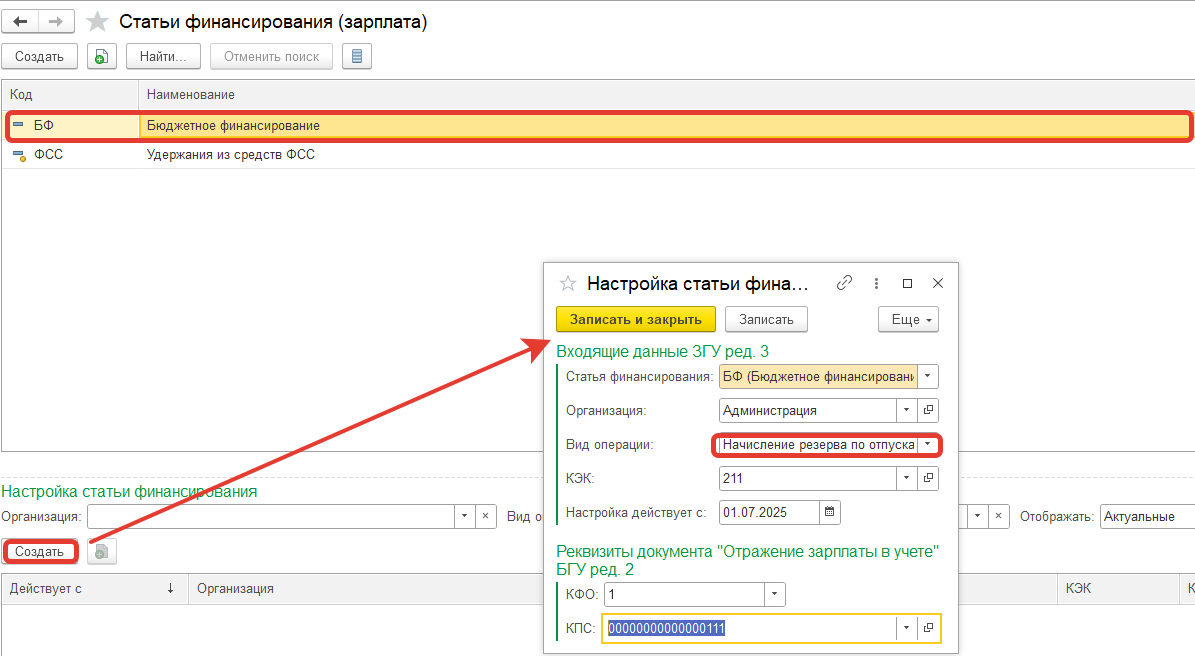
Task: Open the Статья финансирования dropdown arrow
Action: (x=928, y=376)
